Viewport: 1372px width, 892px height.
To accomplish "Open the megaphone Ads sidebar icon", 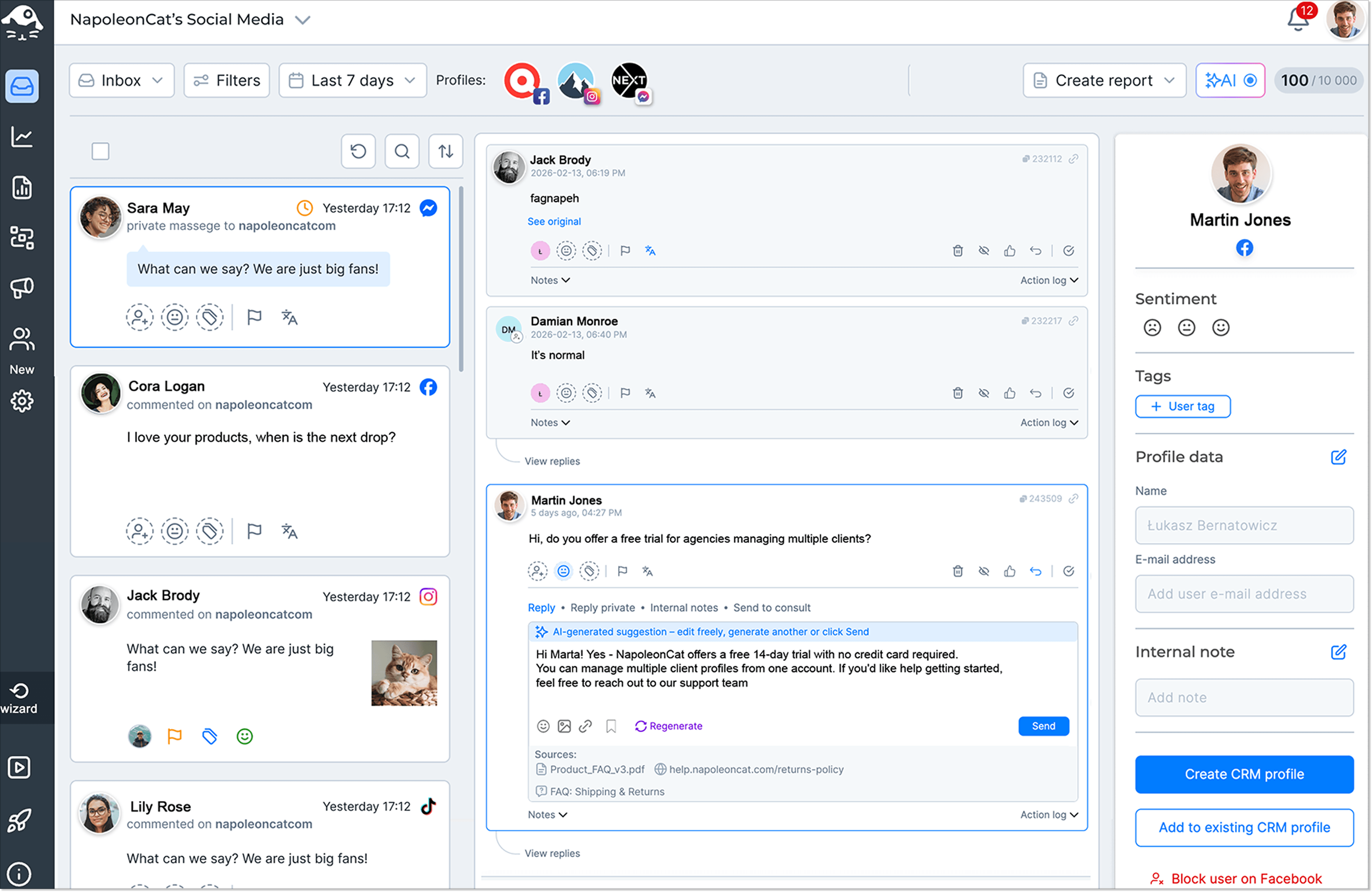I will [22, 288].
